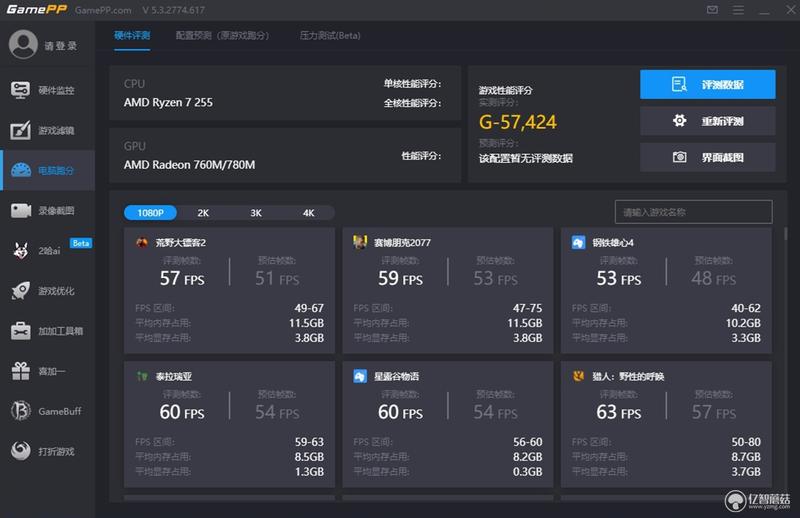This screenshot has height=518, width=800.
Task: Click AMD Radeon 760M/780M GPU name
Action: (189, 165)
